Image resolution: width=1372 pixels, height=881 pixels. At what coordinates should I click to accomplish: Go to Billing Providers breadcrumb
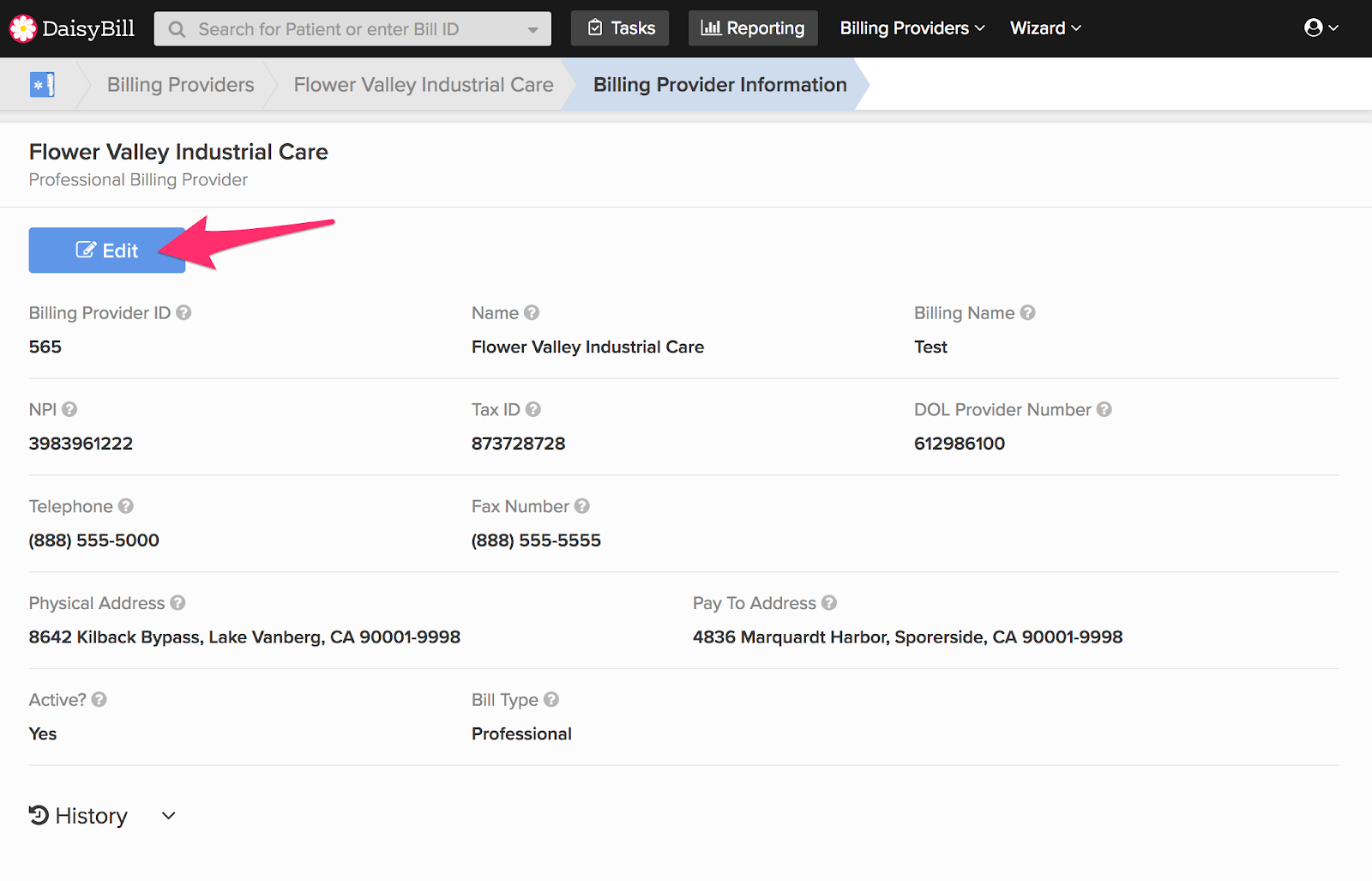coord(180,84)
